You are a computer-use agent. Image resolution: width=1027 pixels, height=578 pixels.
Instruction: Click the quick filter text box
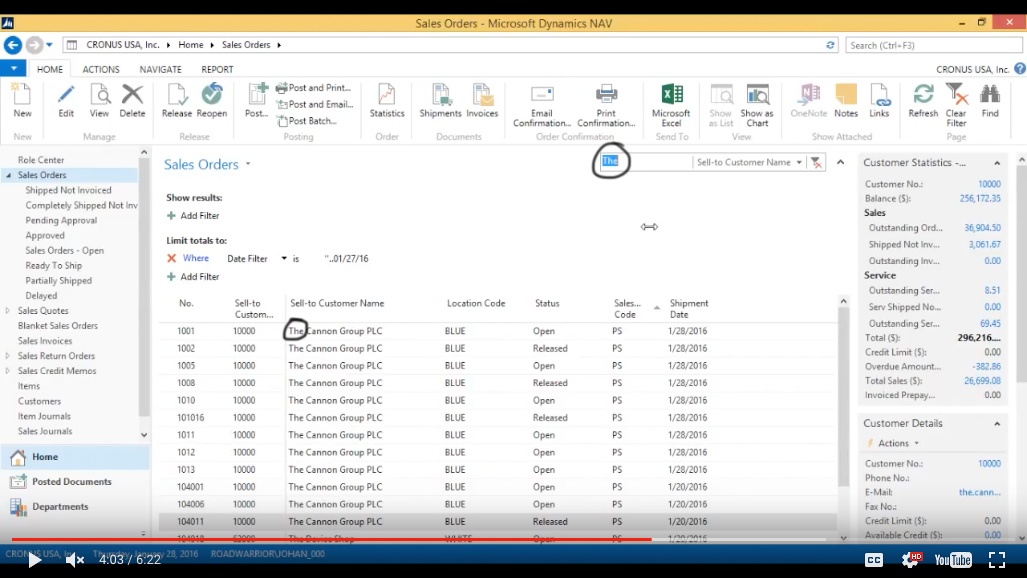pyautogui.click(x=645, y=162)
